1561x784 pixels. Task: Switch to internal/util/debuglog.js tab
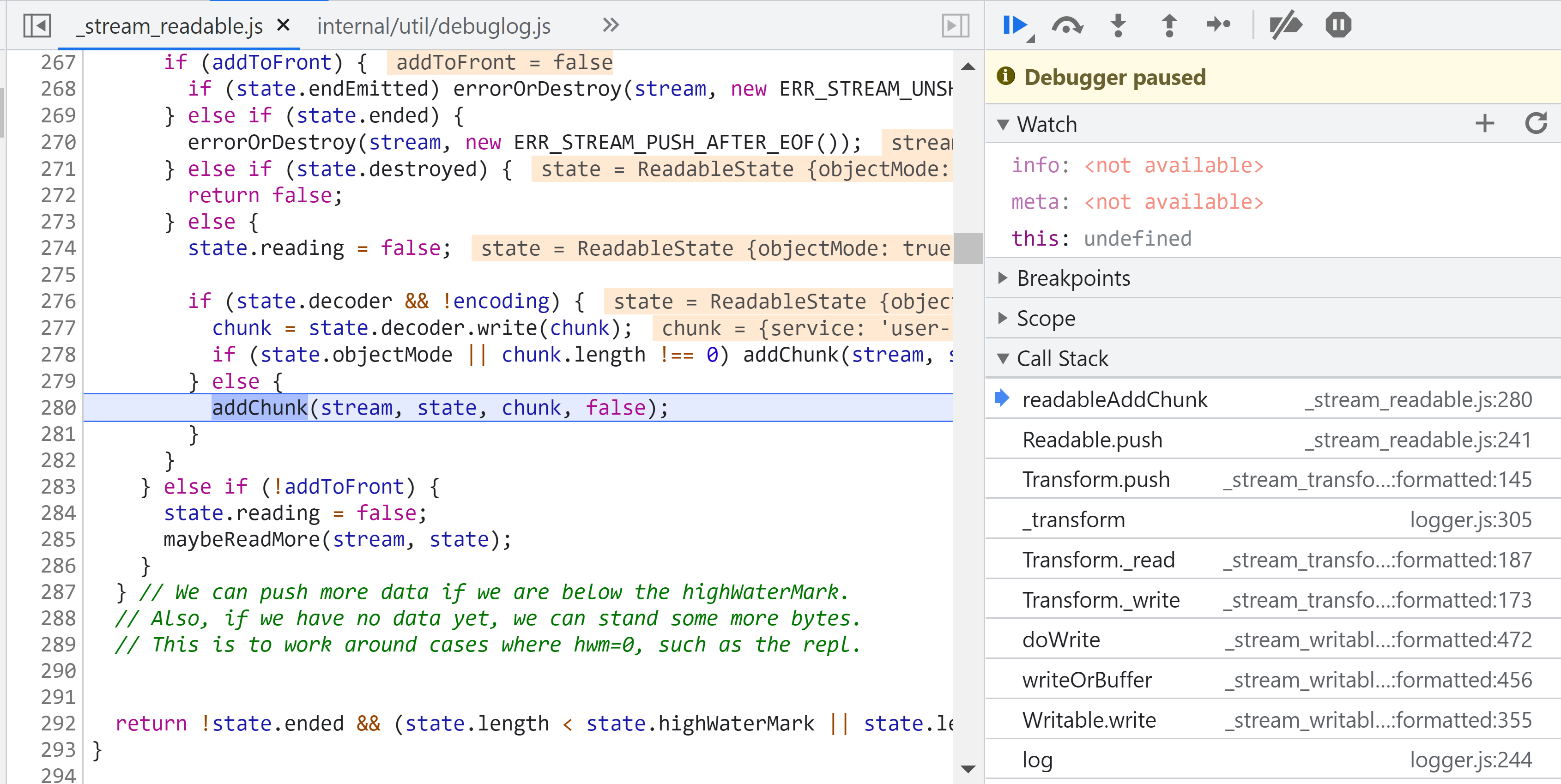click(433, 26)
